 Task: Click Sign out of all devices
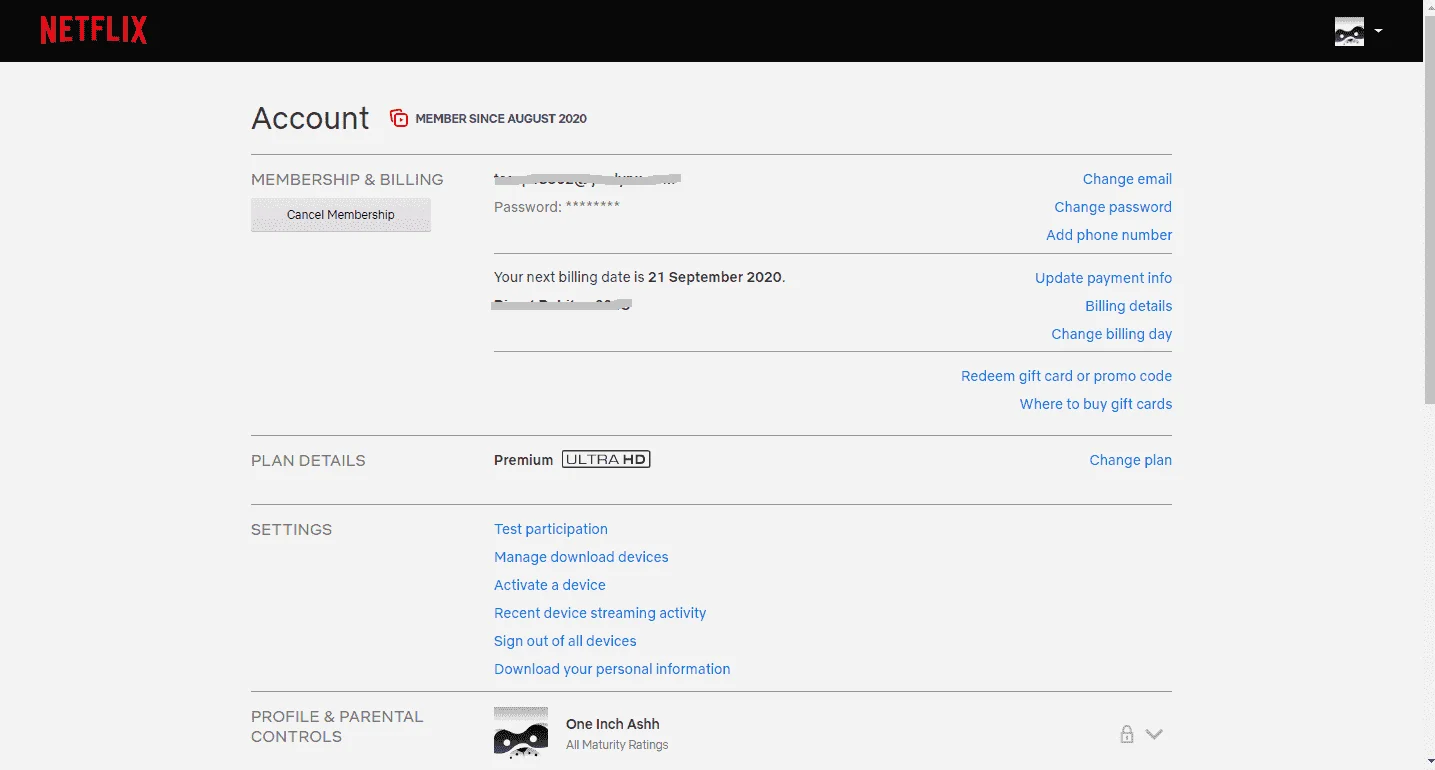565,641
